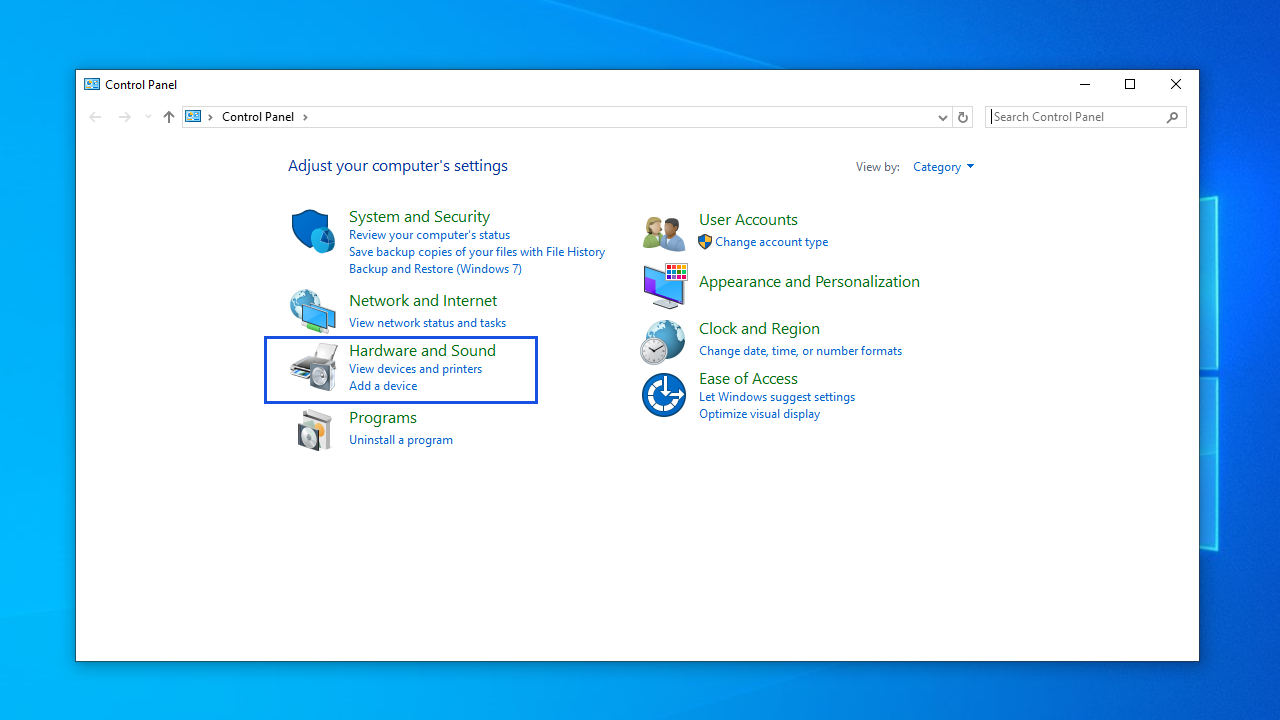
Task: Click the Forward navigation arrow
Action: coord(124,117)
